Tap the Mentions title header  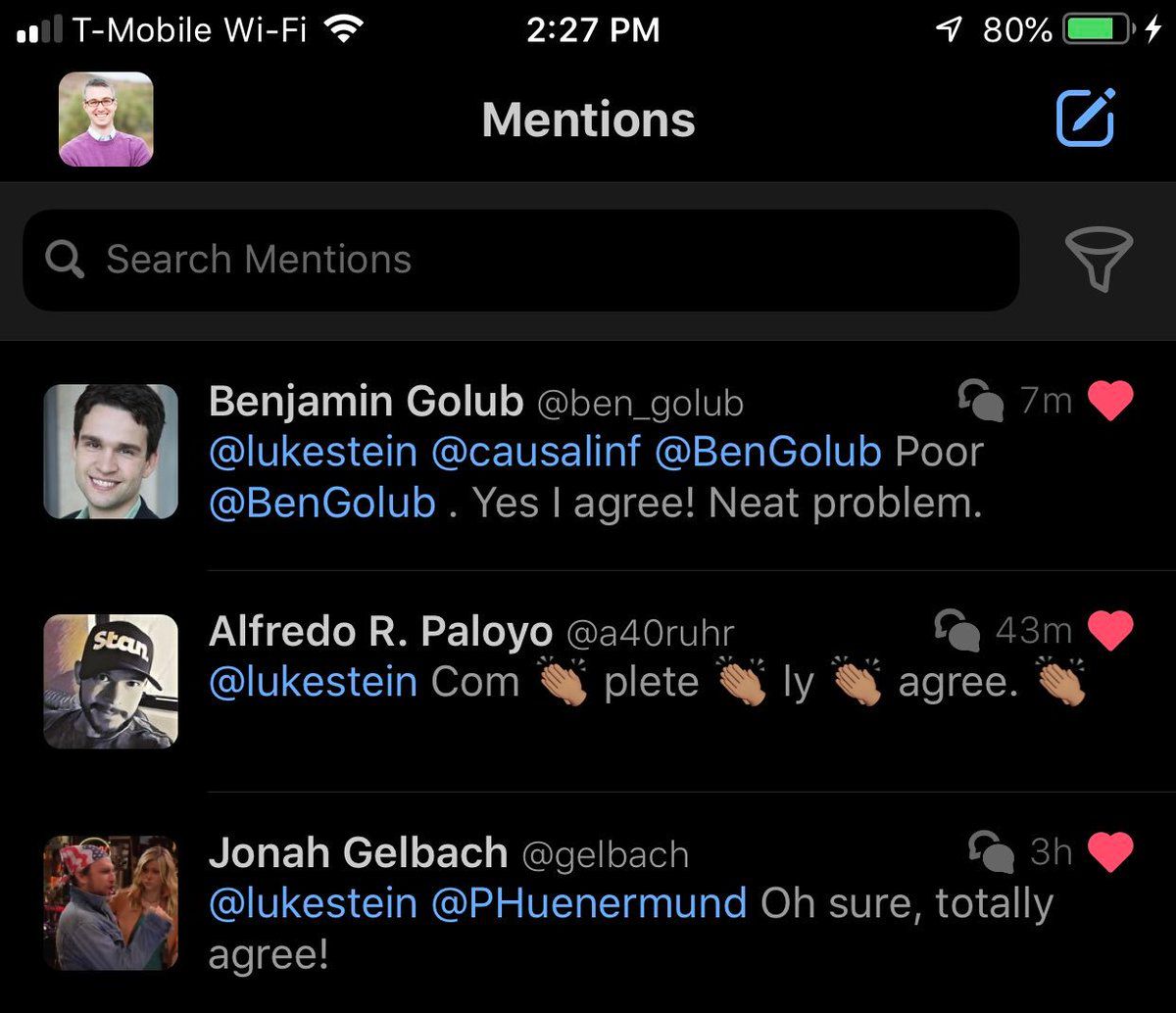click(588, 120)
